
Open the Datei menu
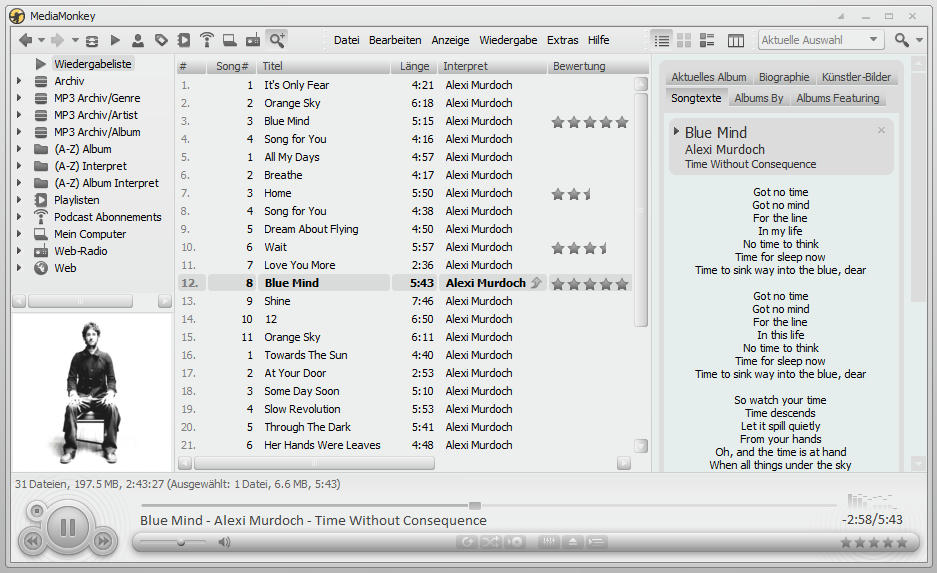[347, 40]
